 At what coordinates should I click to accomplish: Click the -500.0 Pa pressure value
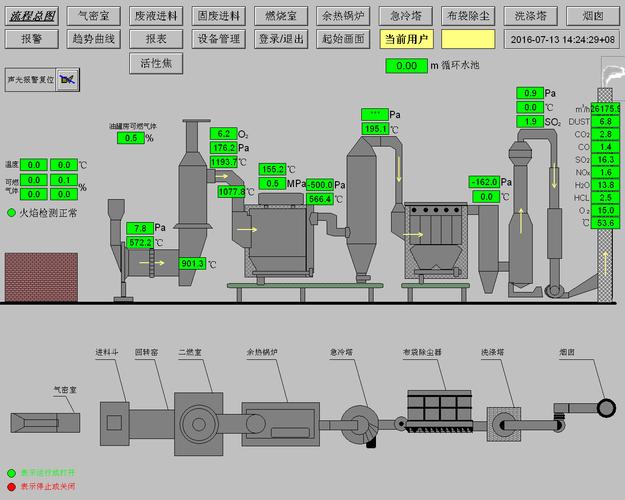(x=320, y=185)
